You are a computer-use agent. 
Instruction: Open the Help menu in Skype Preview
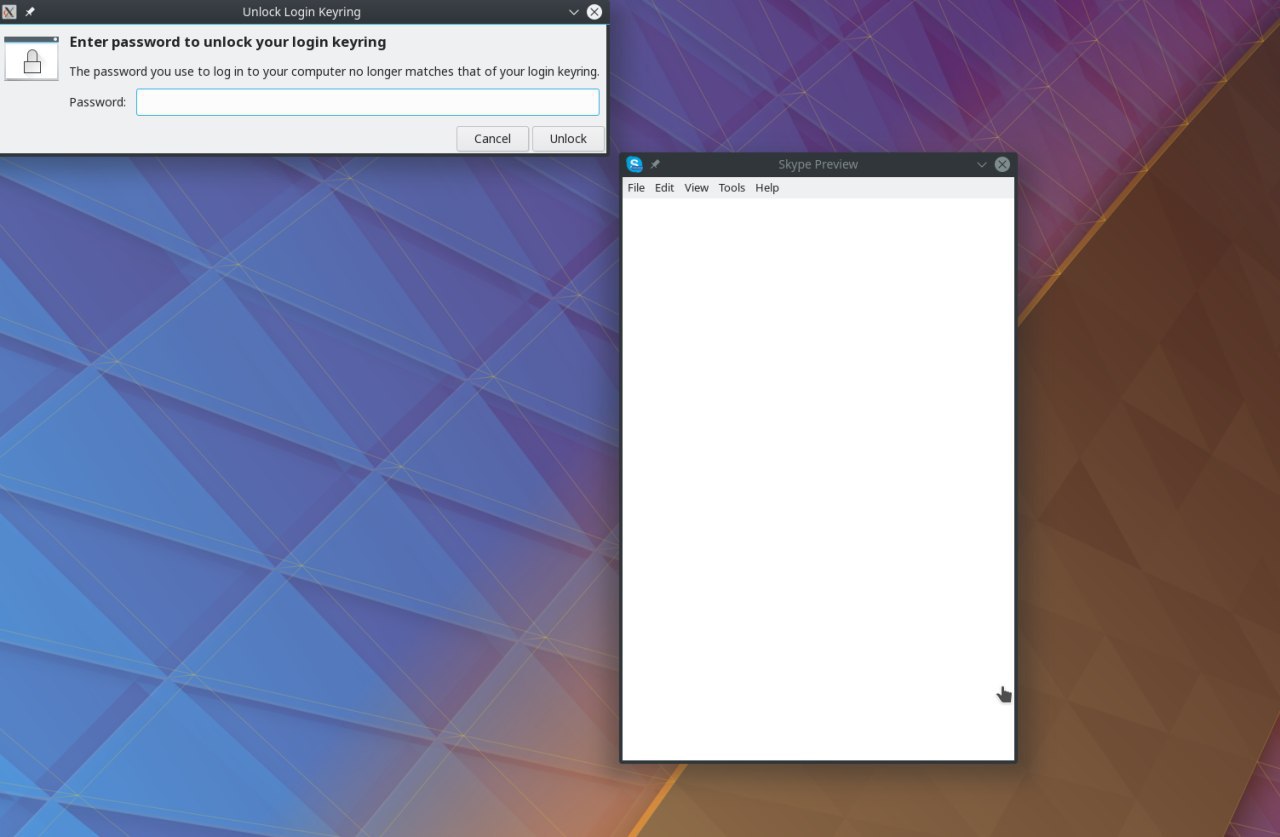point(767,188)
